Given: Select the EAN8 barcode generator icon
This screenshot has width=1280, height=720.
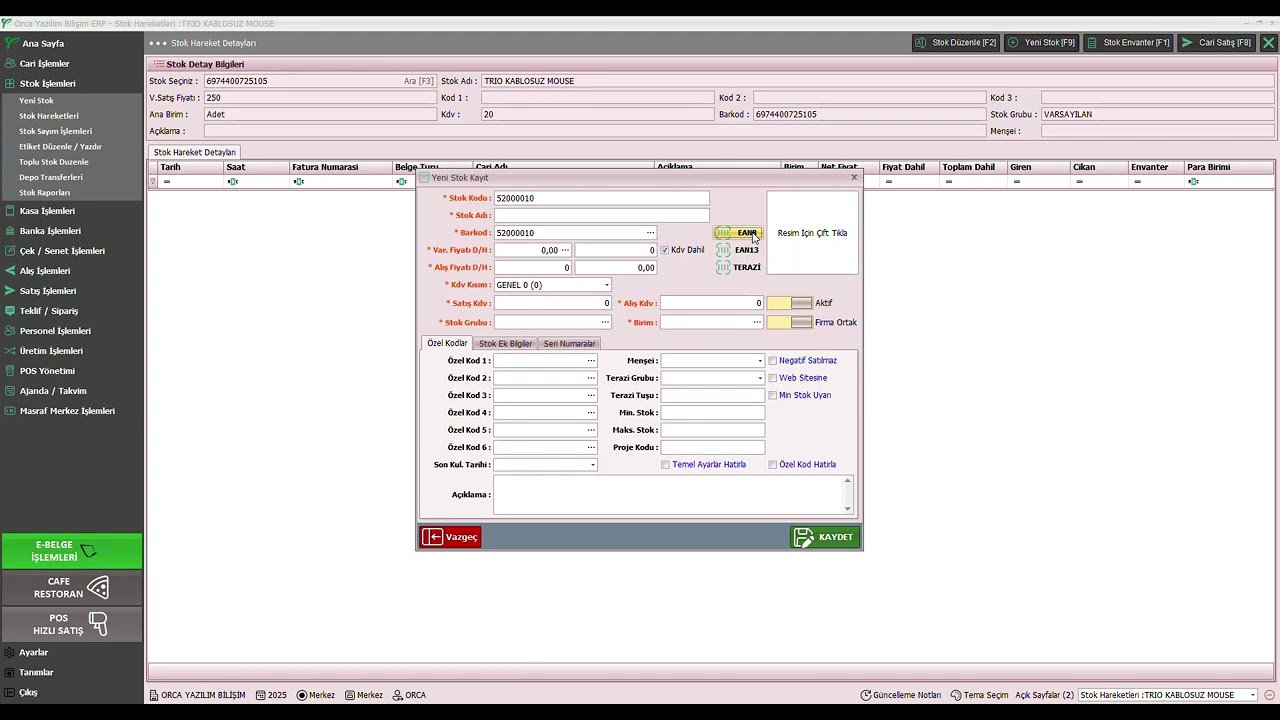Looking at the screenshot, I should coord(723,233).
